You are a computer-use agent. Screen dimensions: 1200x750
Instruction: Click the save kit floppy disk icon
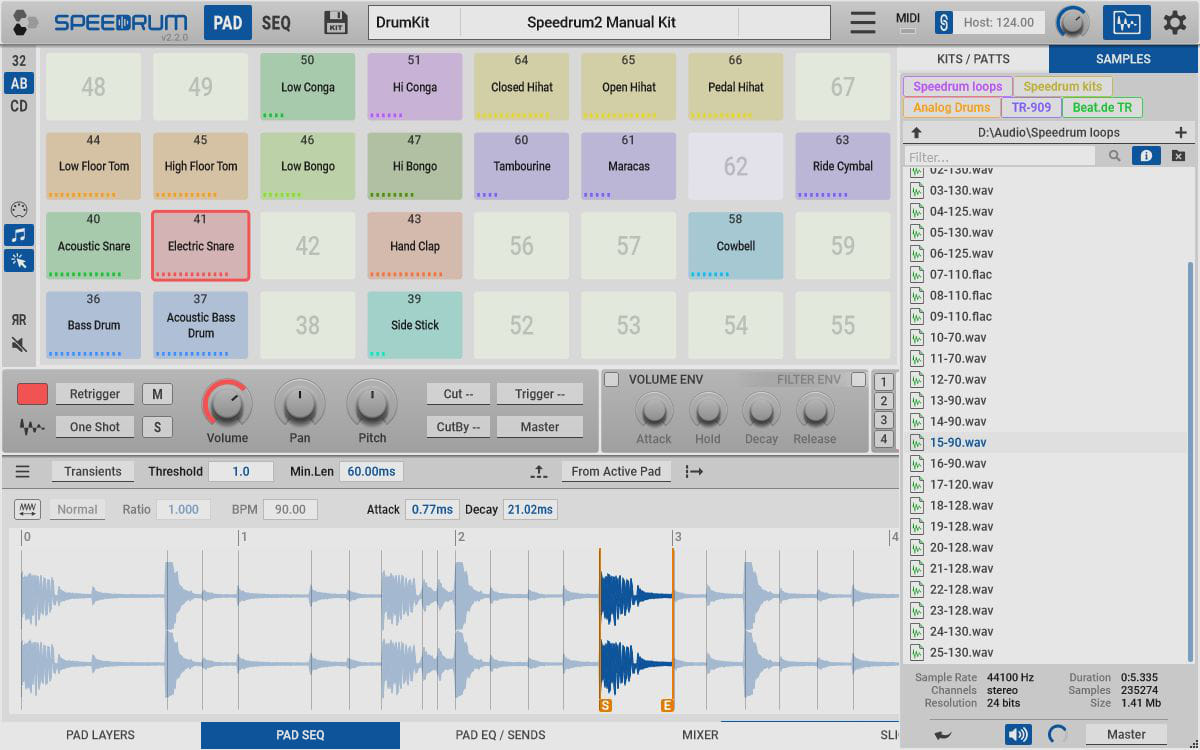point(336,22)
